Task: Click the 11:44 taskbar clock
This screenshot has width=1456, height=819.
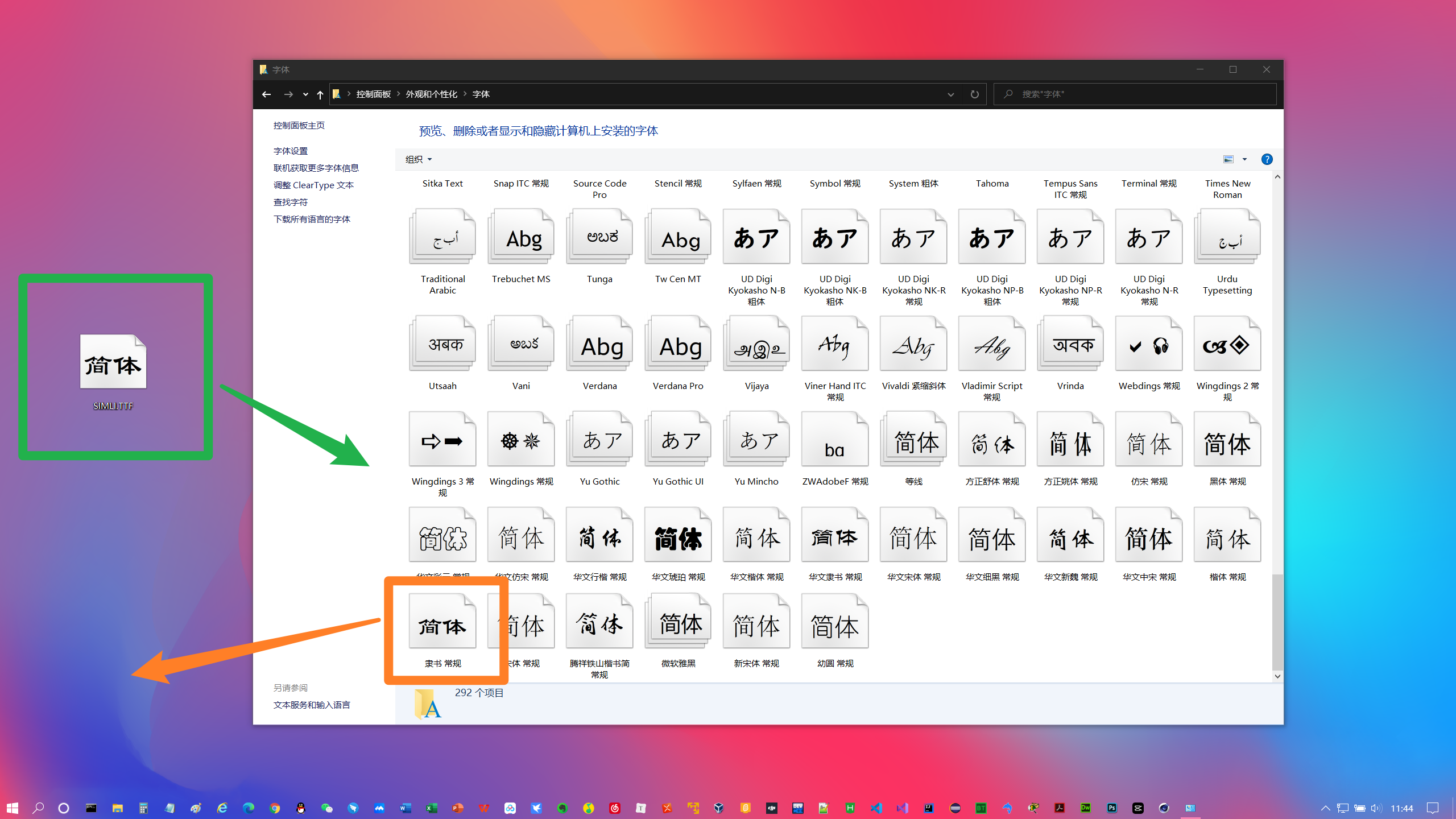Action: [1402, 808]
